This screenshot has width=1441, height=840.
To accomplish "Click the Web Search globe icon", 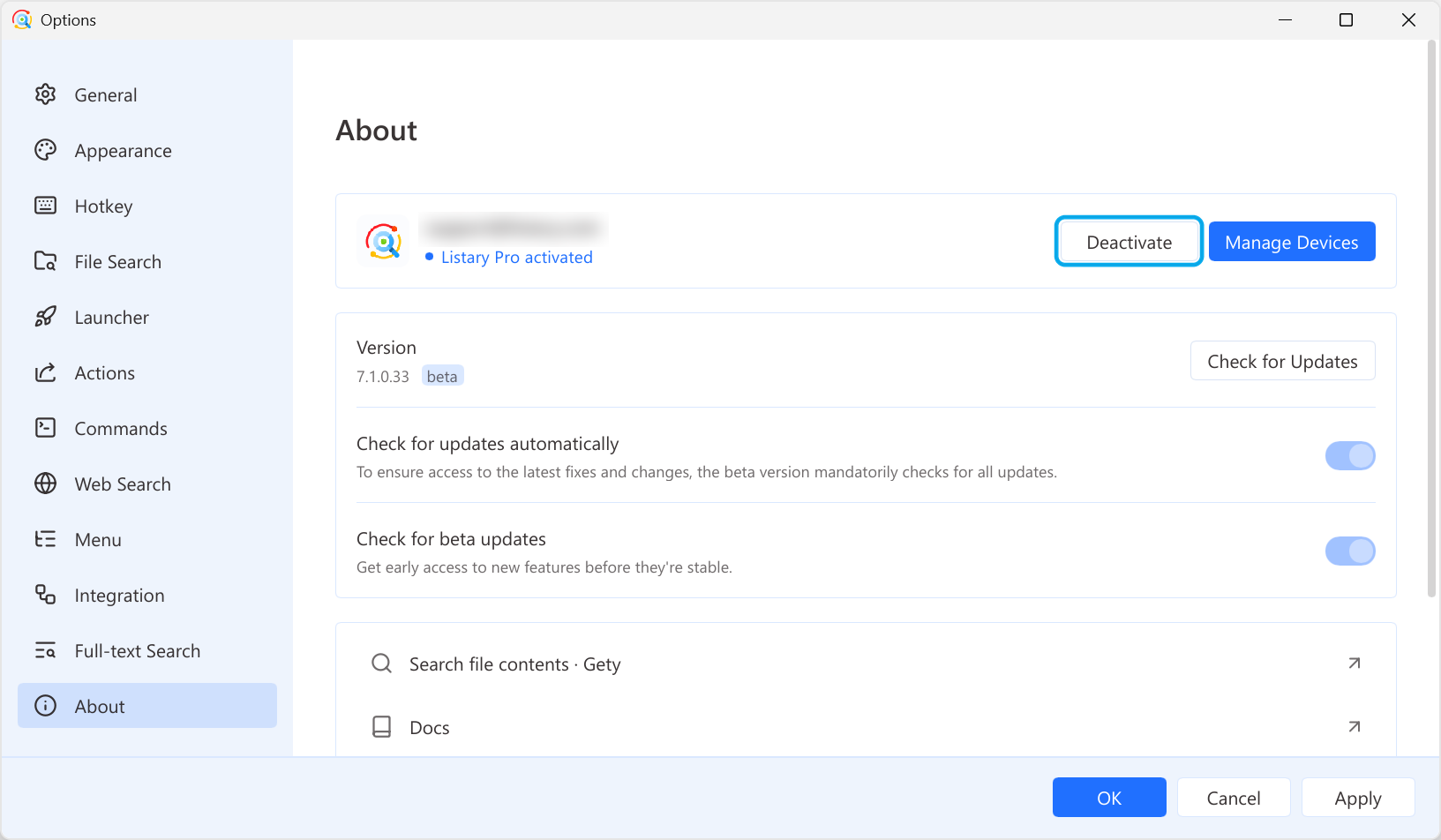I will pyautogui.click(x=45, y=484).
